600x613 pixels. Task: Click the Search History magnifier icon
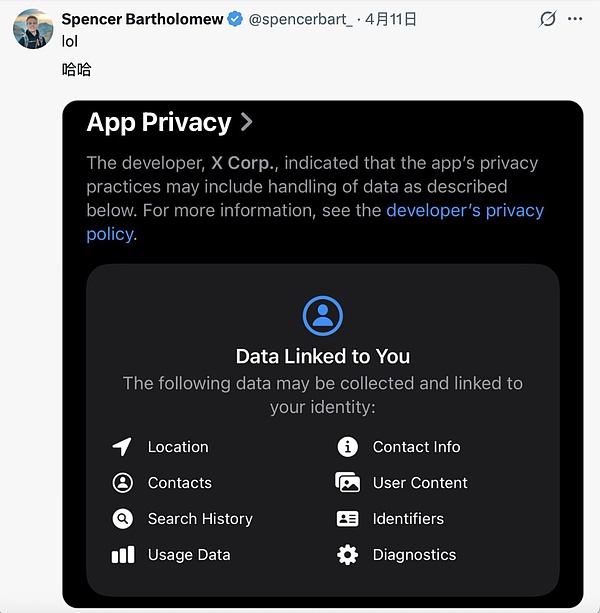point(122,519)
